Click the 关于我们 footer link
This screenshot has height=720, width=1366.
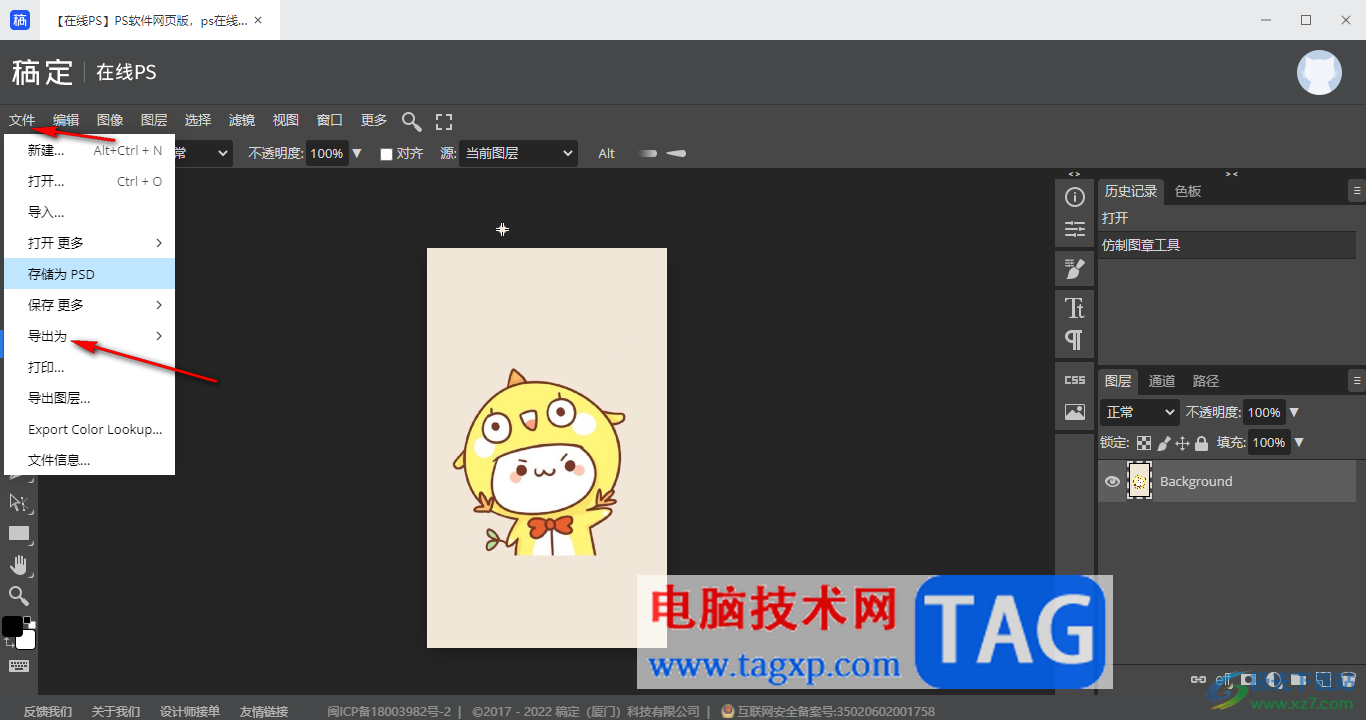116,711
